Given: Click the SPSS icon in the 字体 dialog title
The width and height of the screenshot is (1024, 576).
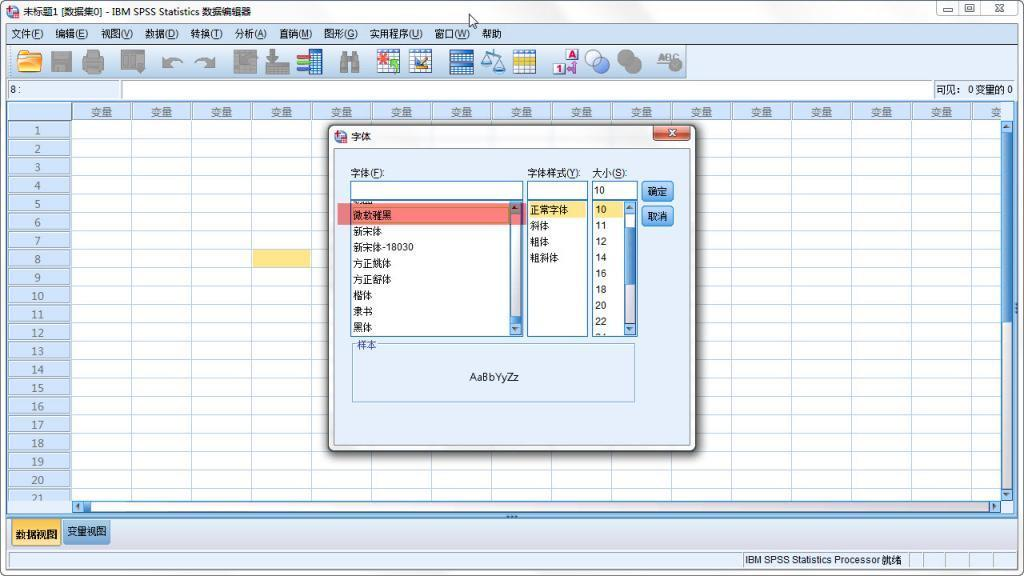Looking at the screenshot, I should (x=340, y=136).
